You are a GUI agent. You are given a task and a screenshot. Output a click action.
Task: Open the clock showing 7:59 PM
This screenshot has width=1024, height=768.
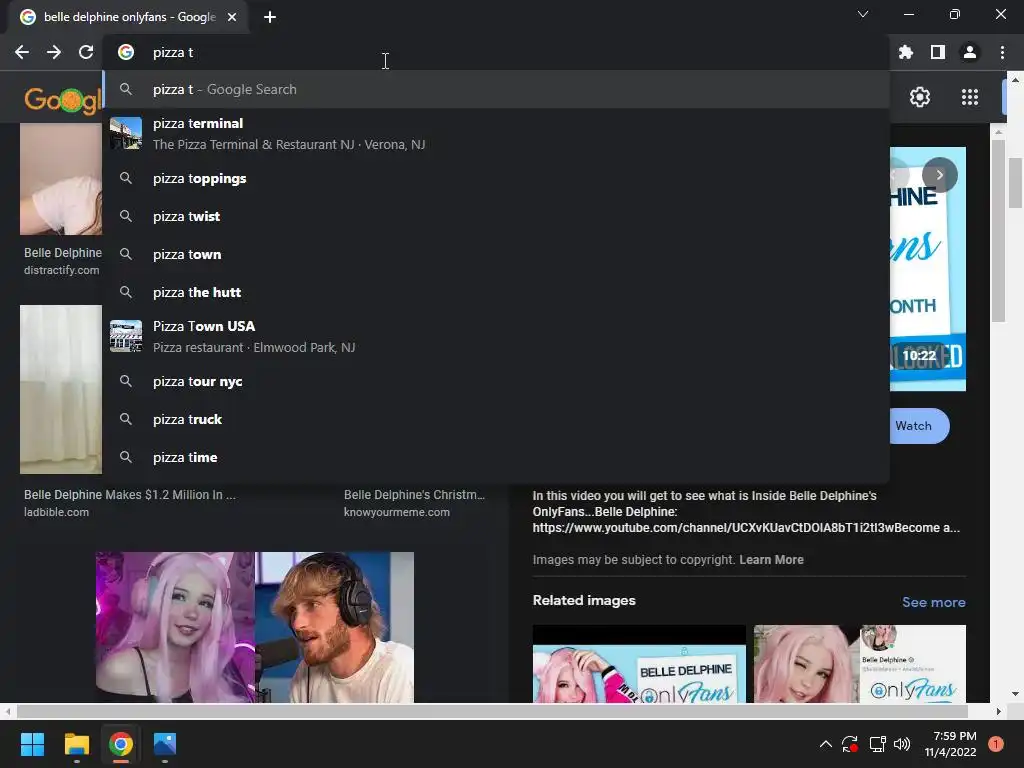point(950,744)
